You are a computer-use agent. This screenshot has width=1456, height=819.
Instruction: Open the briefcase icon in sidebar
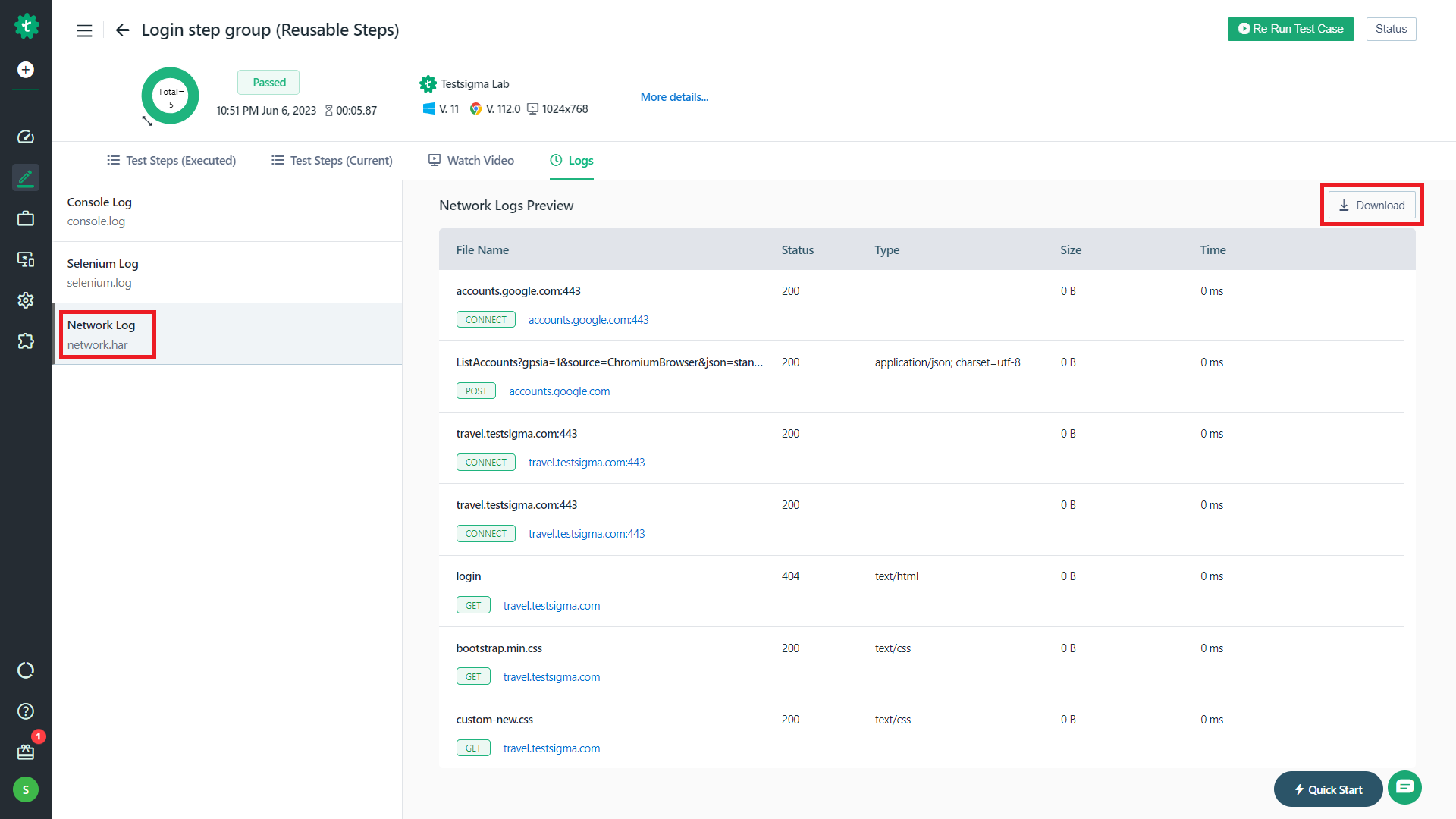click(26, 218)
